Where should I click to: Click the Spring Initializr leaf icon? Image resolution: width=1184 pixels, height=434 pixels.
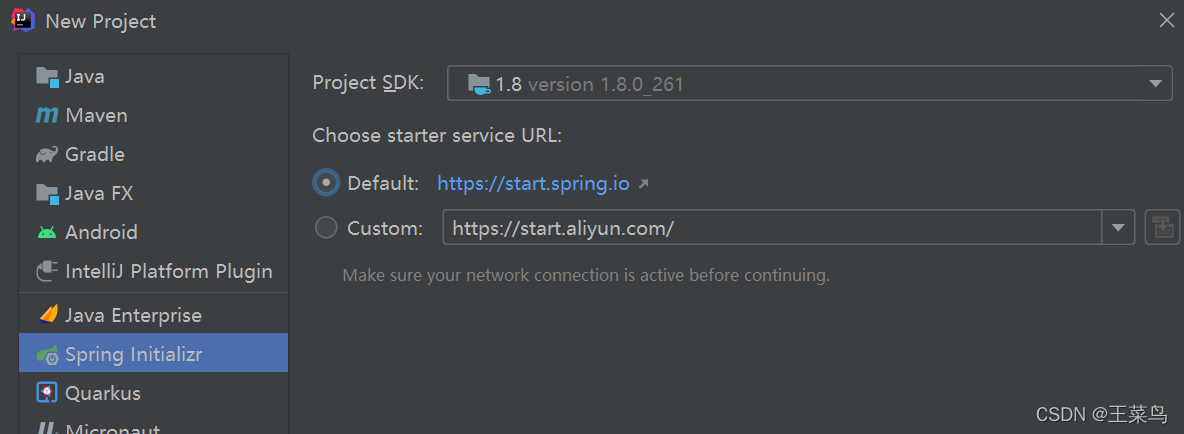[47, 354]
